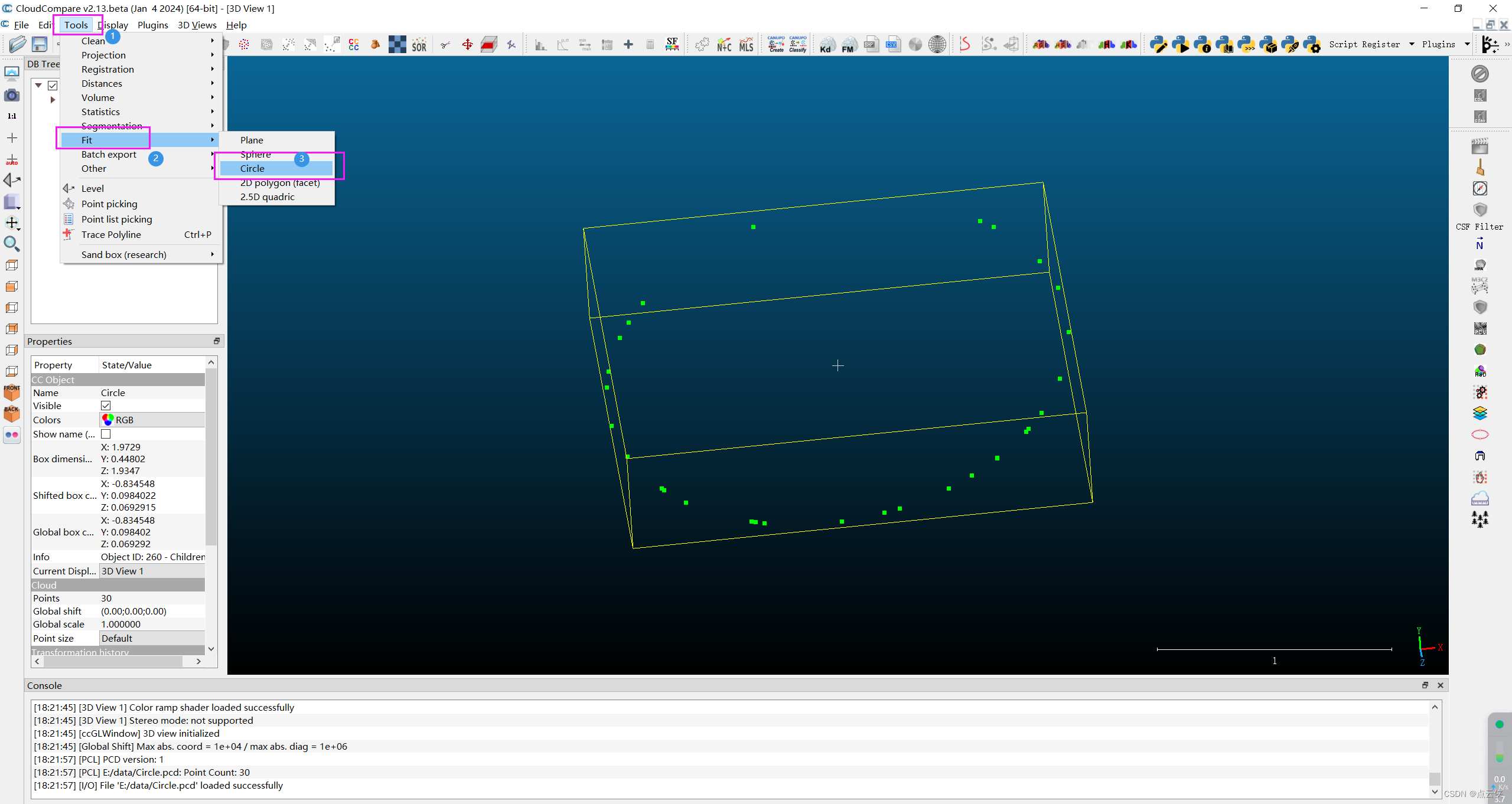This screenshot has height=804, width=1512.
Task: Collapse the DB Tree root node triangle
Action: (38, 86)
